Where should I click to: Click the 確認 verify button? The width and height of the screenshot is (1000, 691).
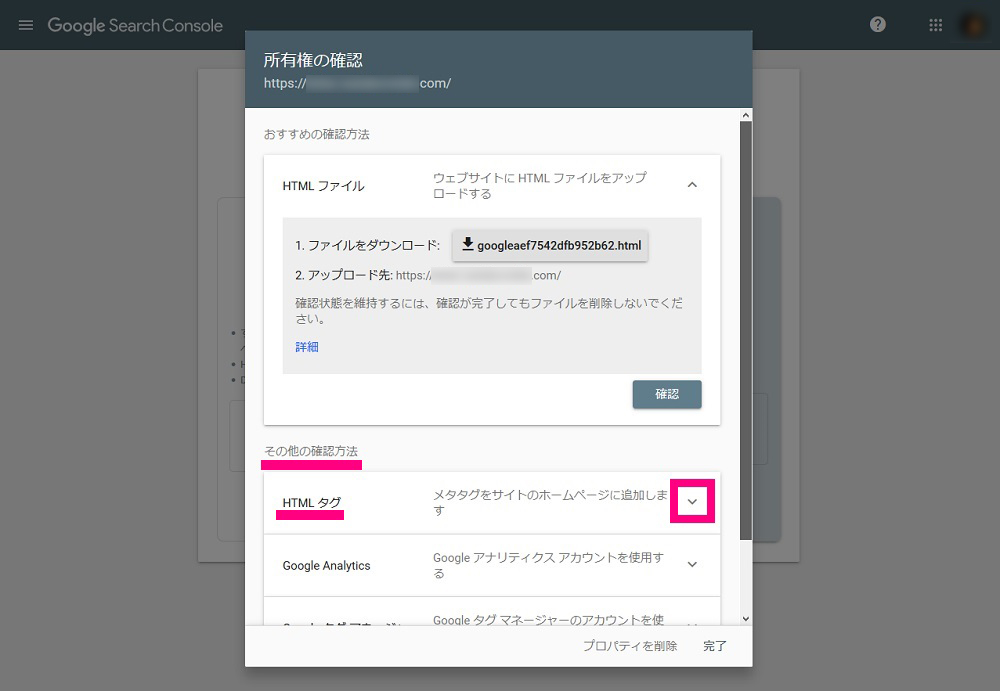(x=667, y=394)
